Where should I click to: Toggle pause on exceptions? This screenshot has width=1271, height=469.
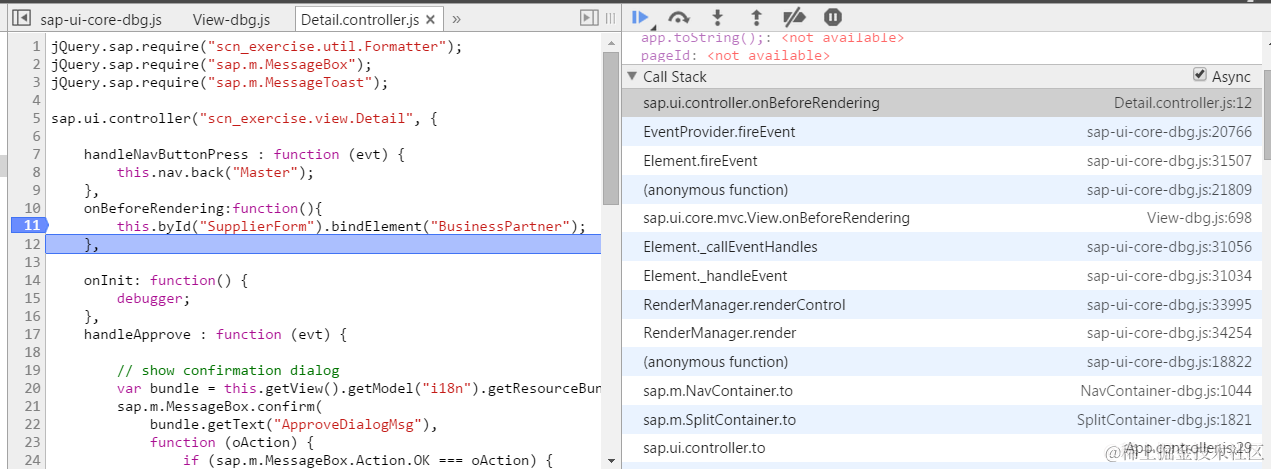(x=833, y=17)
